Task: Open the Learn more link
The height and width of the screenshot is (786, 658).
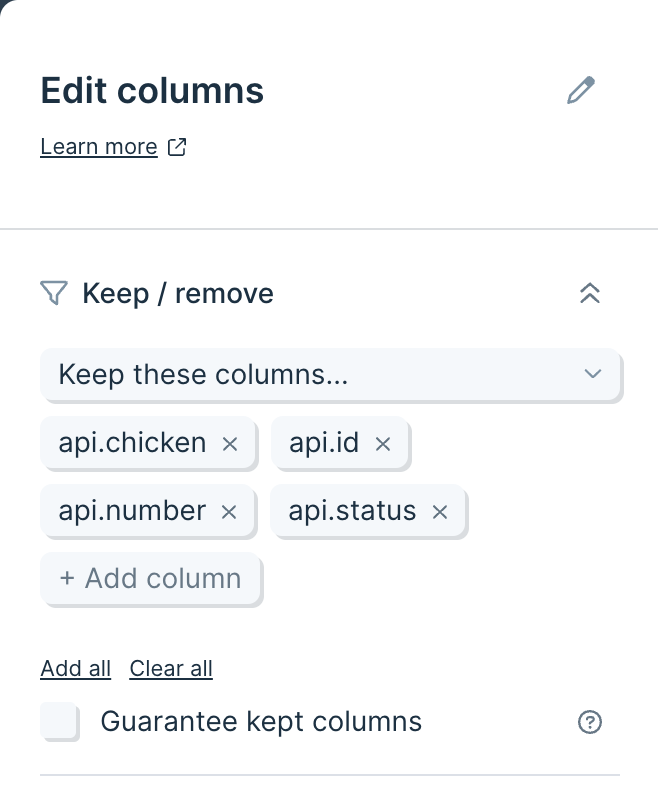Action: [x=98, y=147]
